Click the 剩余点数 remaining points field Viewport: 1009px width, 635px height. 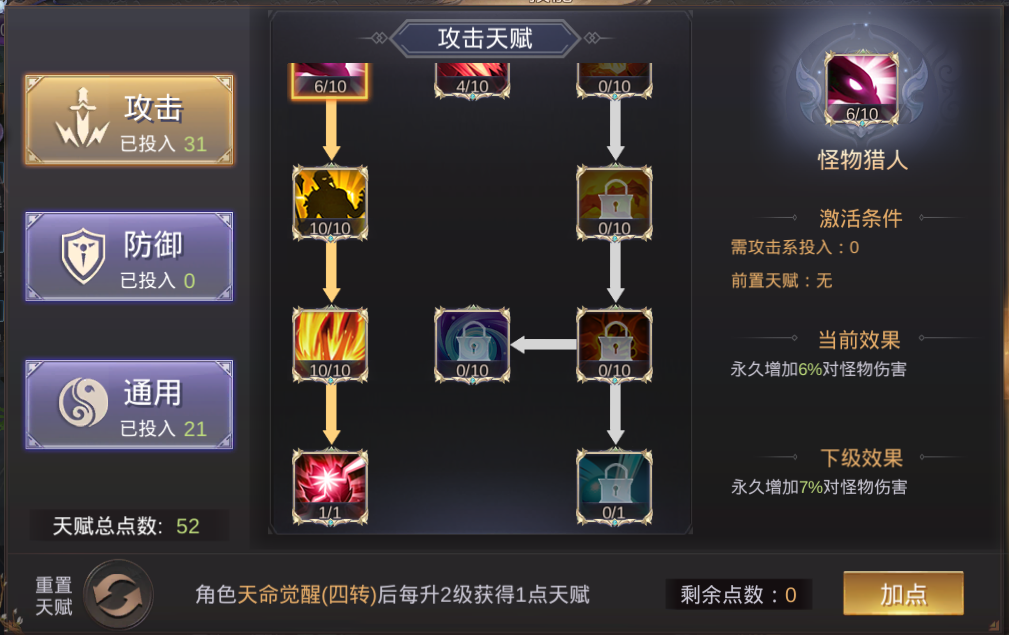(x=739, y=594)
